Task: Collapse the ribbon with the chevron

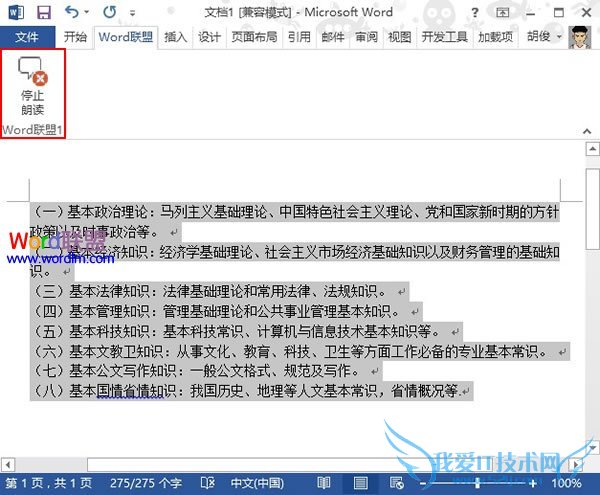Action: click(x=587, y=131)
